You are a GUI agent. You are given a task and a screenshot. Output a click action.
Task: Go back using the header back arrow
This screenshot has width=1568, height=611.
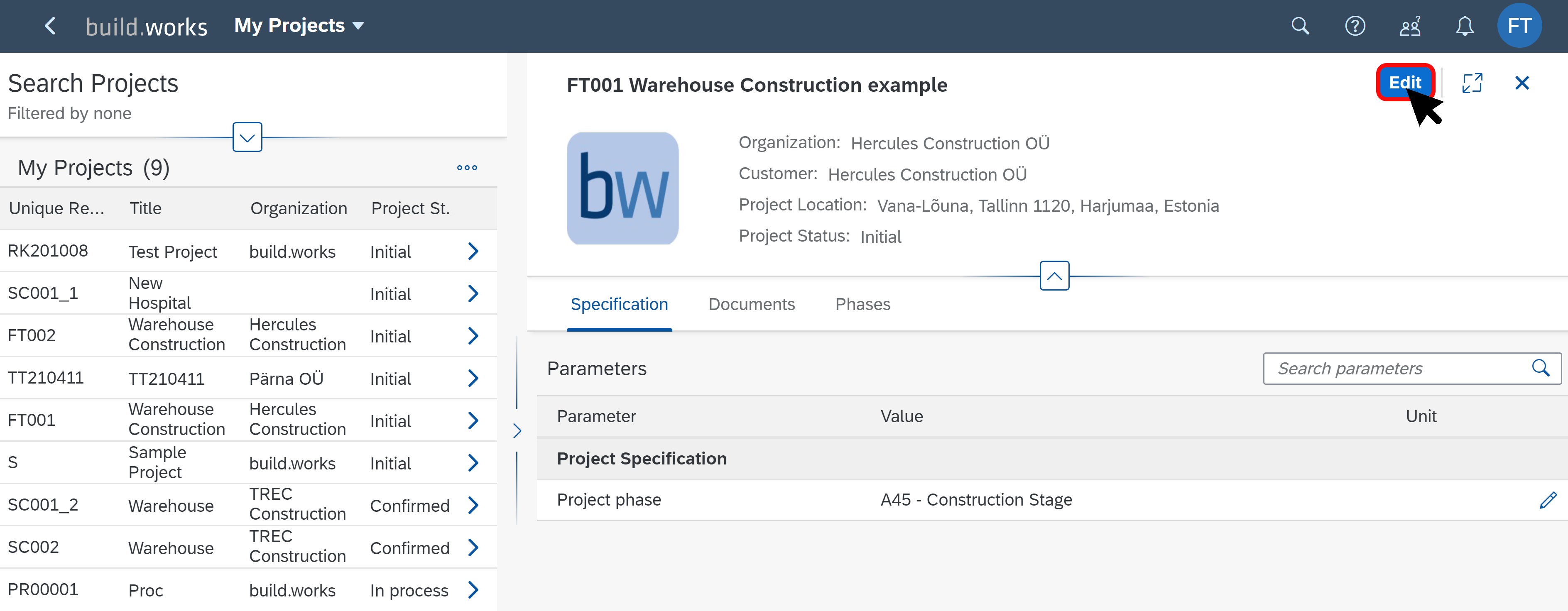point(51,26)
